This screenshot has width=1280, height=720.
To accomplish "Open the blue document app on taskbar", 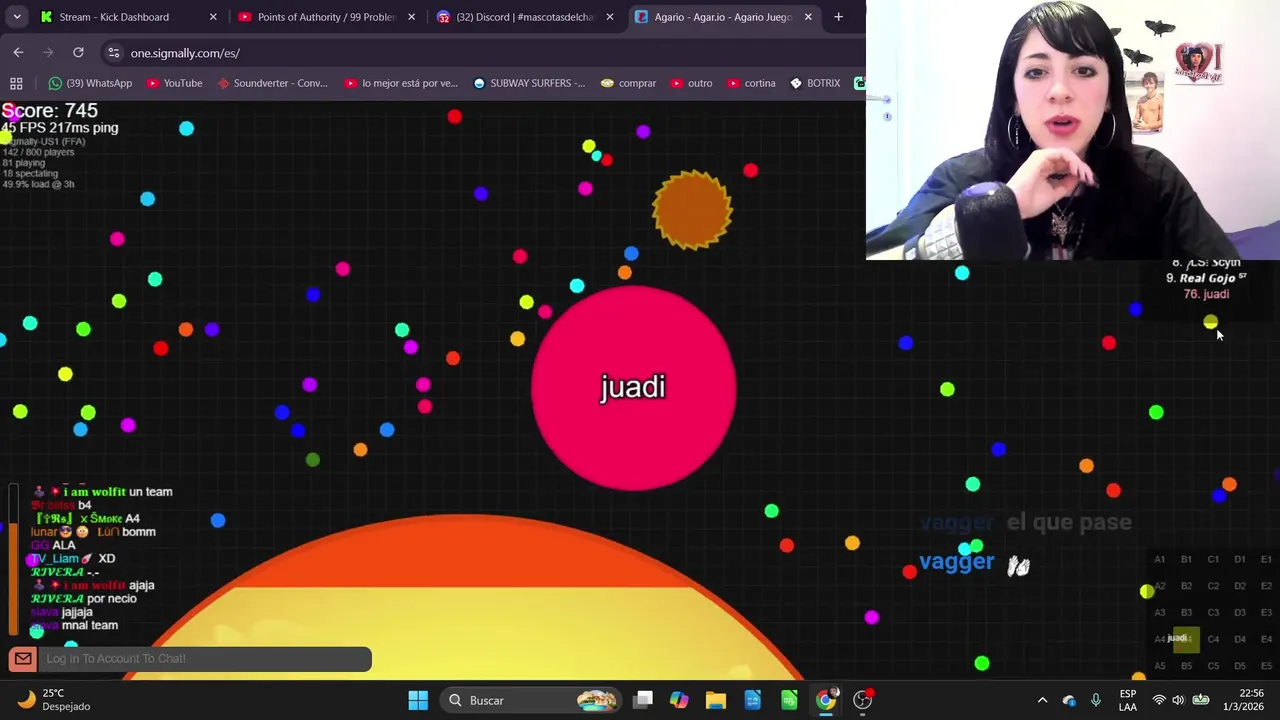I will 753,700.
